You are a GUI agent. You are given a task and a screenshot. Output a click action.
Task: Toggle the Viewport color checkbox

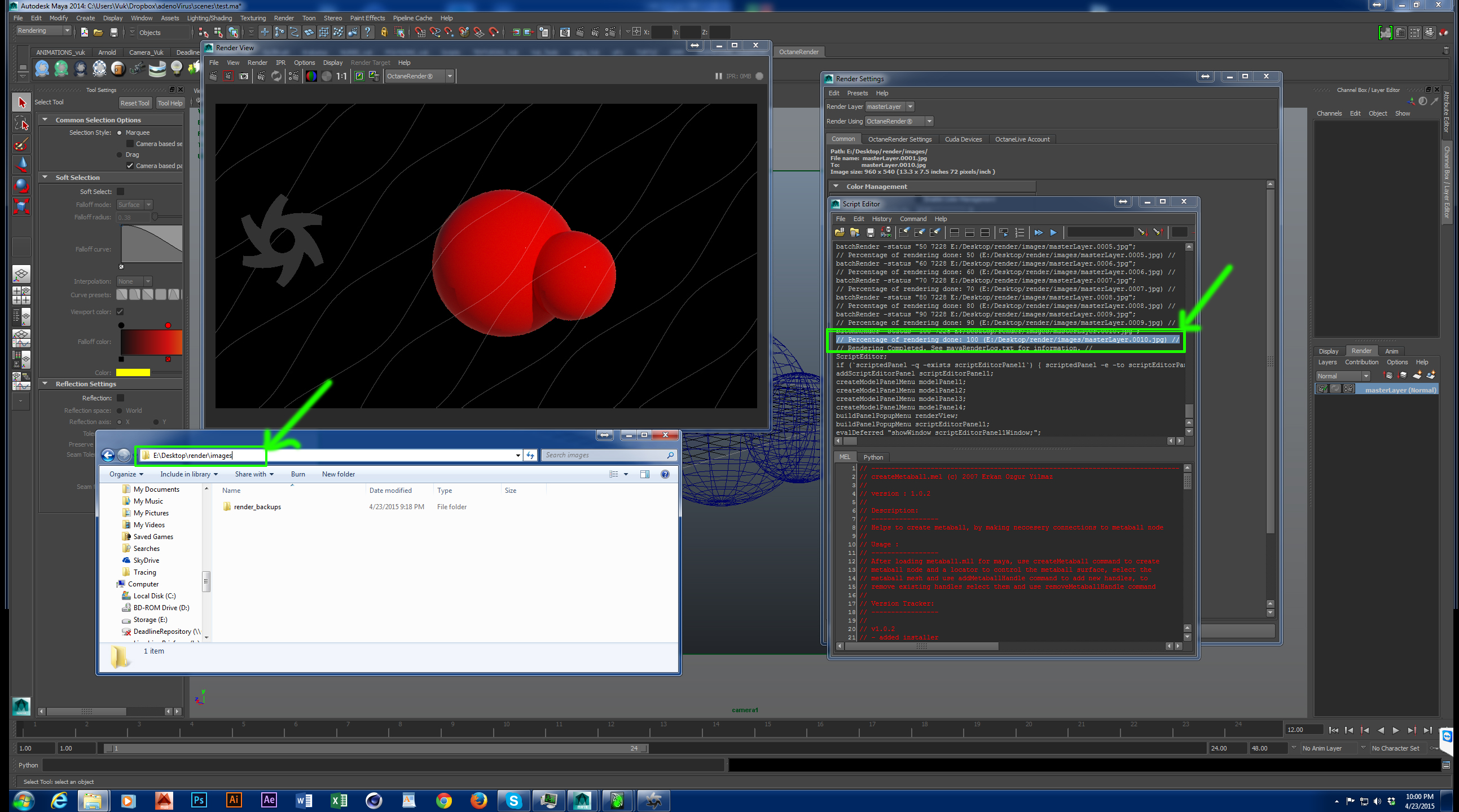[x=120, y=312]
